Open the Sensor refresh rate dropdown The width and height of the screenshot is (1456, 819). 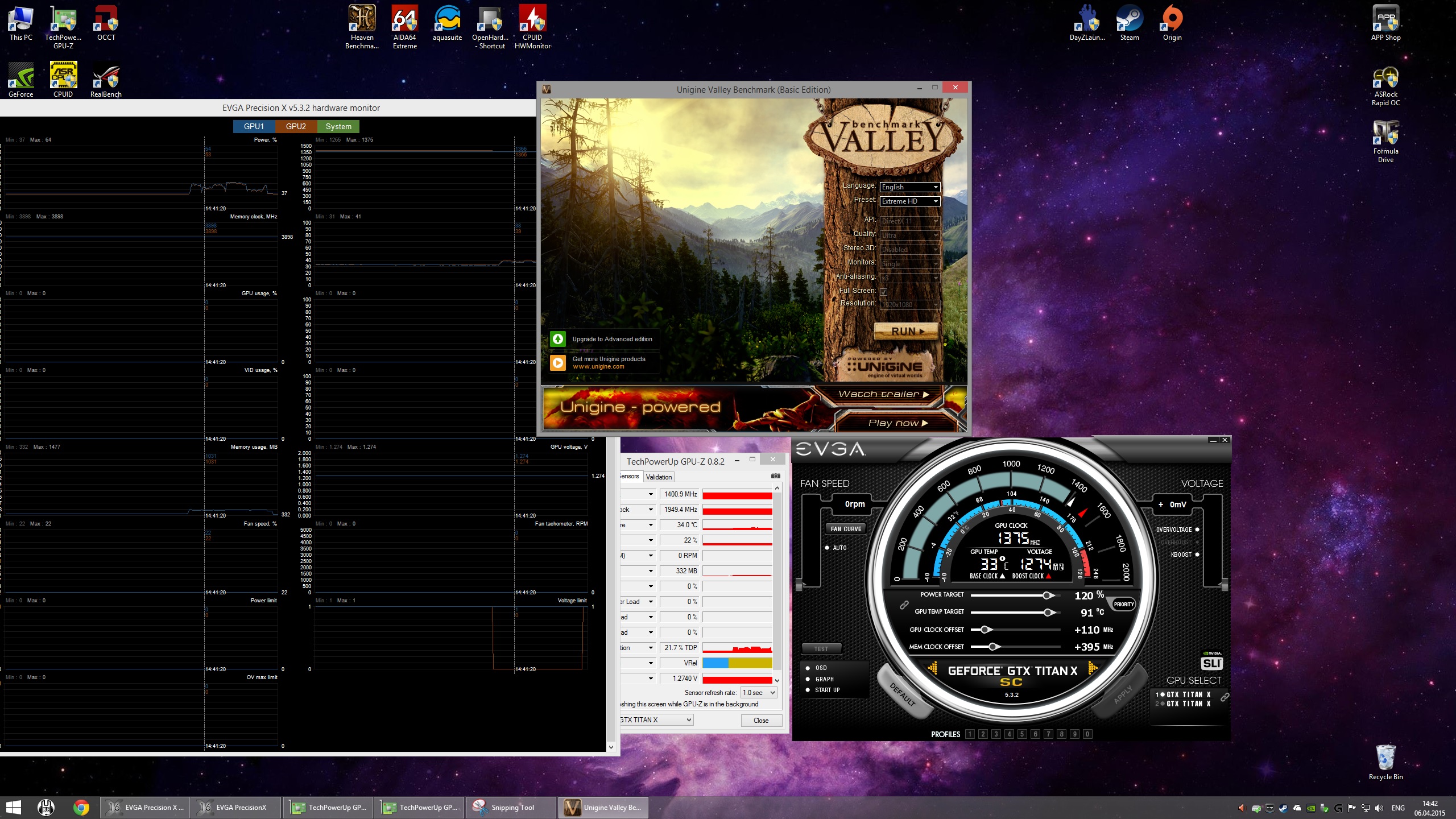(759, 693)
